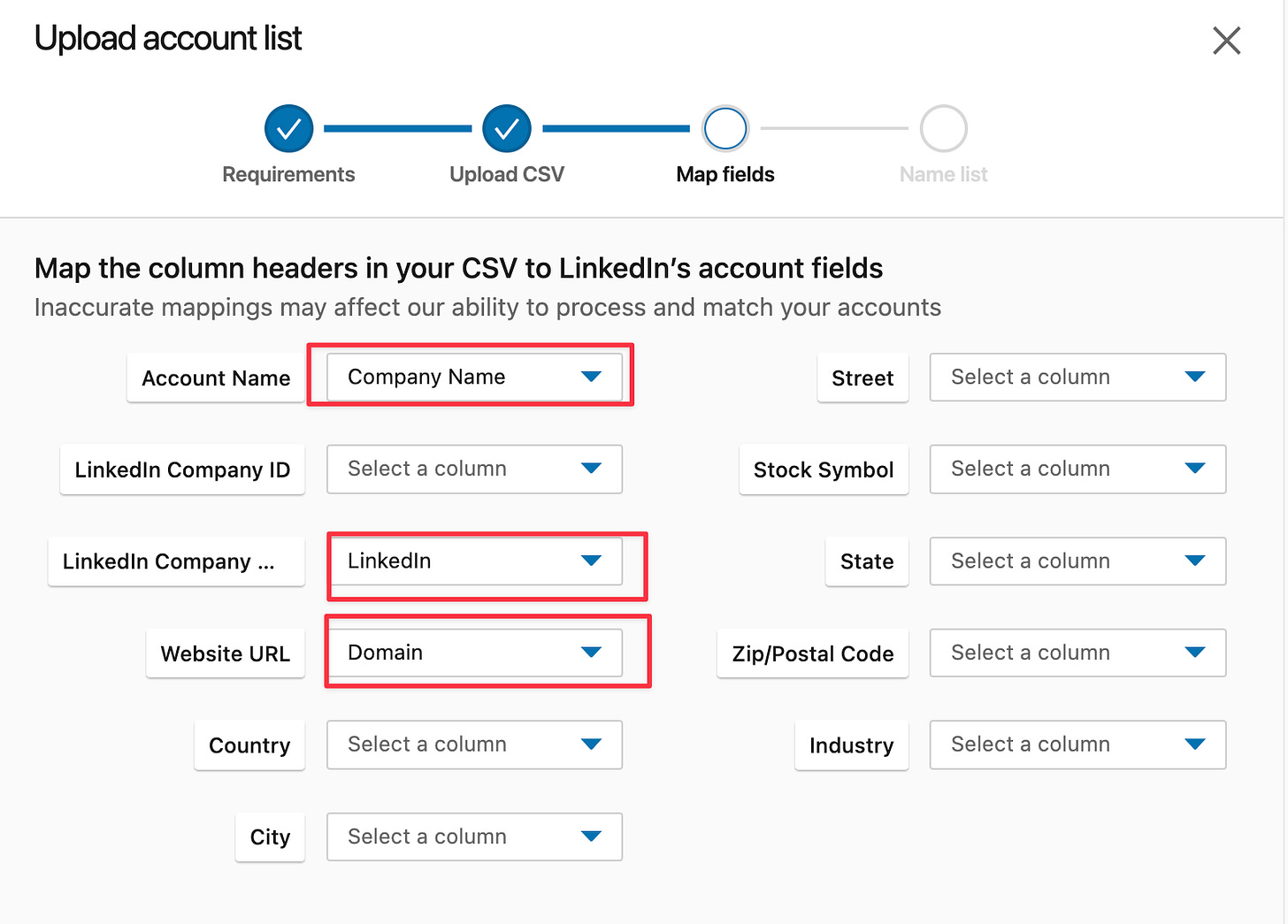Click the Inaccurate mappings warning text

tap(487, 308)
